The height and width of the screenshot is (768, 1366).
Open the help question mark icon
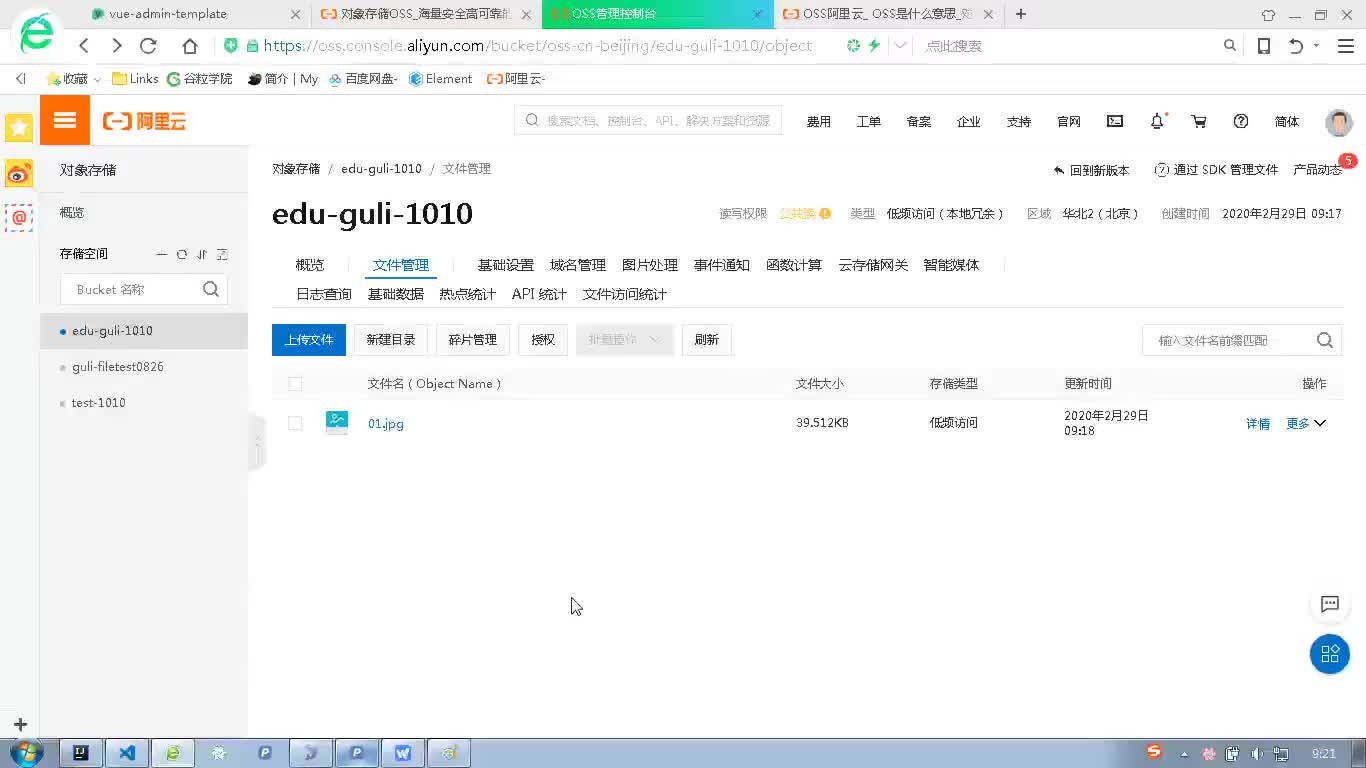coord(1241,121)
